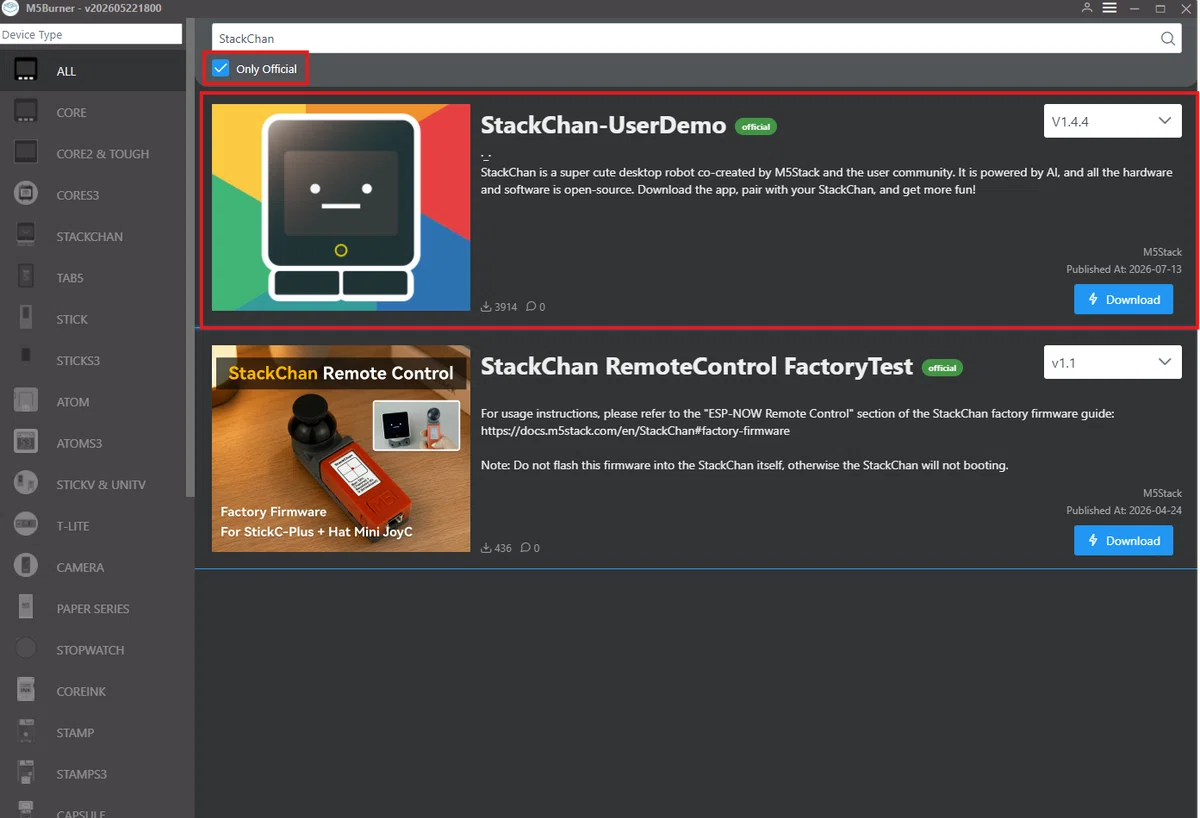
Task: Select the ATOMS3 device icon
Action: click(26, 443)
